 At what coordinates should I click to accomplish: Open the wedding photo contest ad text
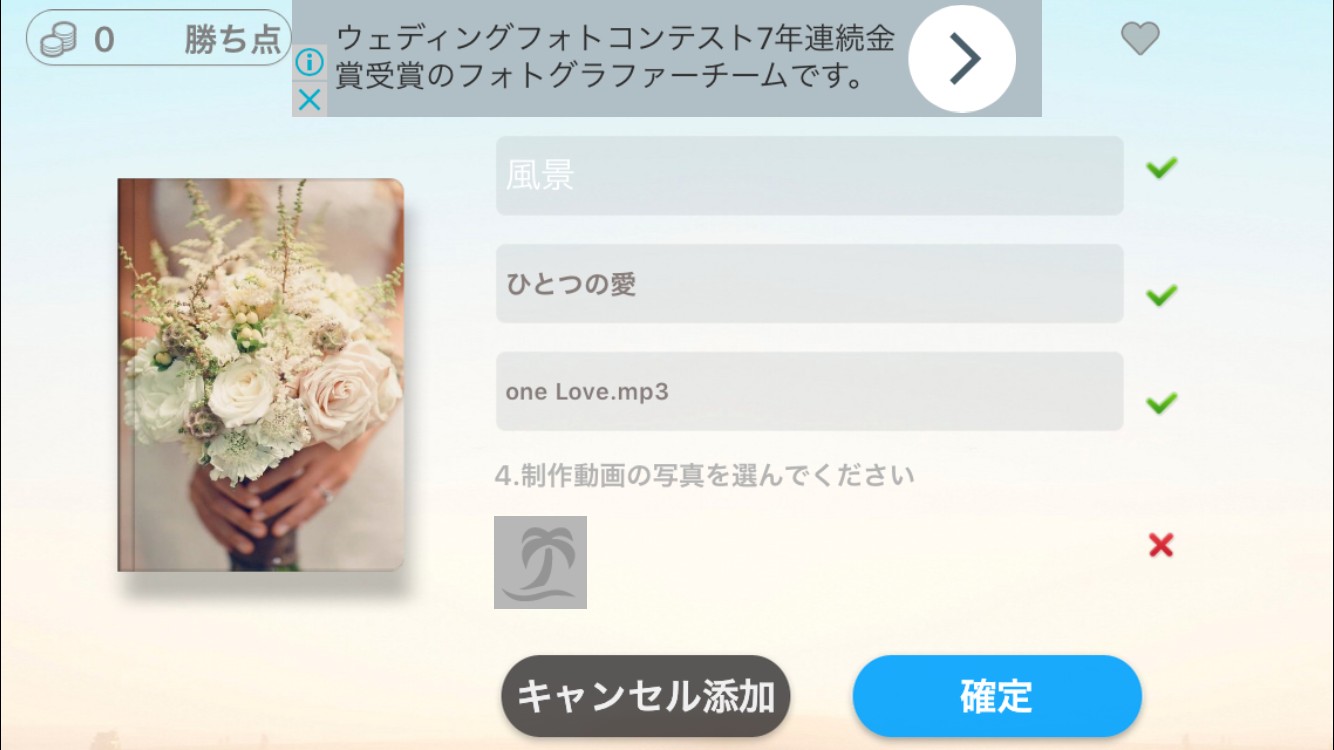[x=614, y=58]
